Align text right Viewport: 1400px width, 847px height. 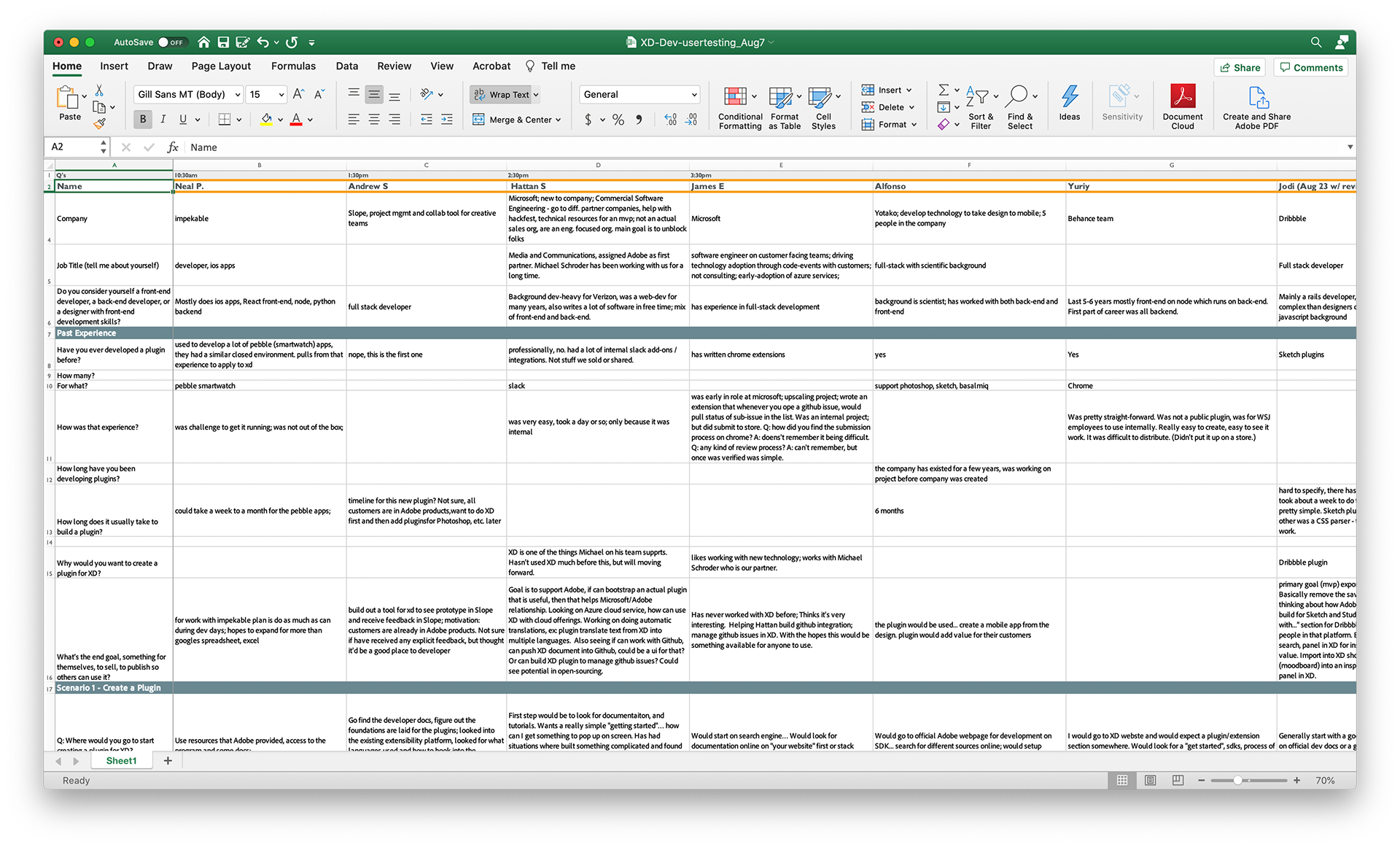[x=394, y=119]
